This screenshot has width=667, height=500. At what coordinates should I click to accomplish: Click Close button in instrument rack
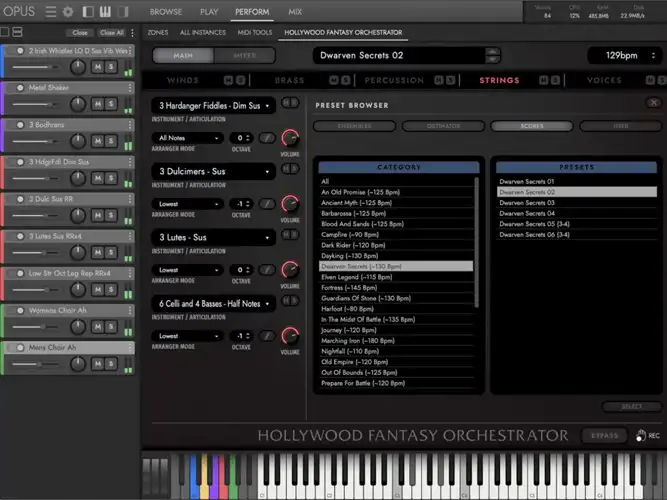click(80, 33)
